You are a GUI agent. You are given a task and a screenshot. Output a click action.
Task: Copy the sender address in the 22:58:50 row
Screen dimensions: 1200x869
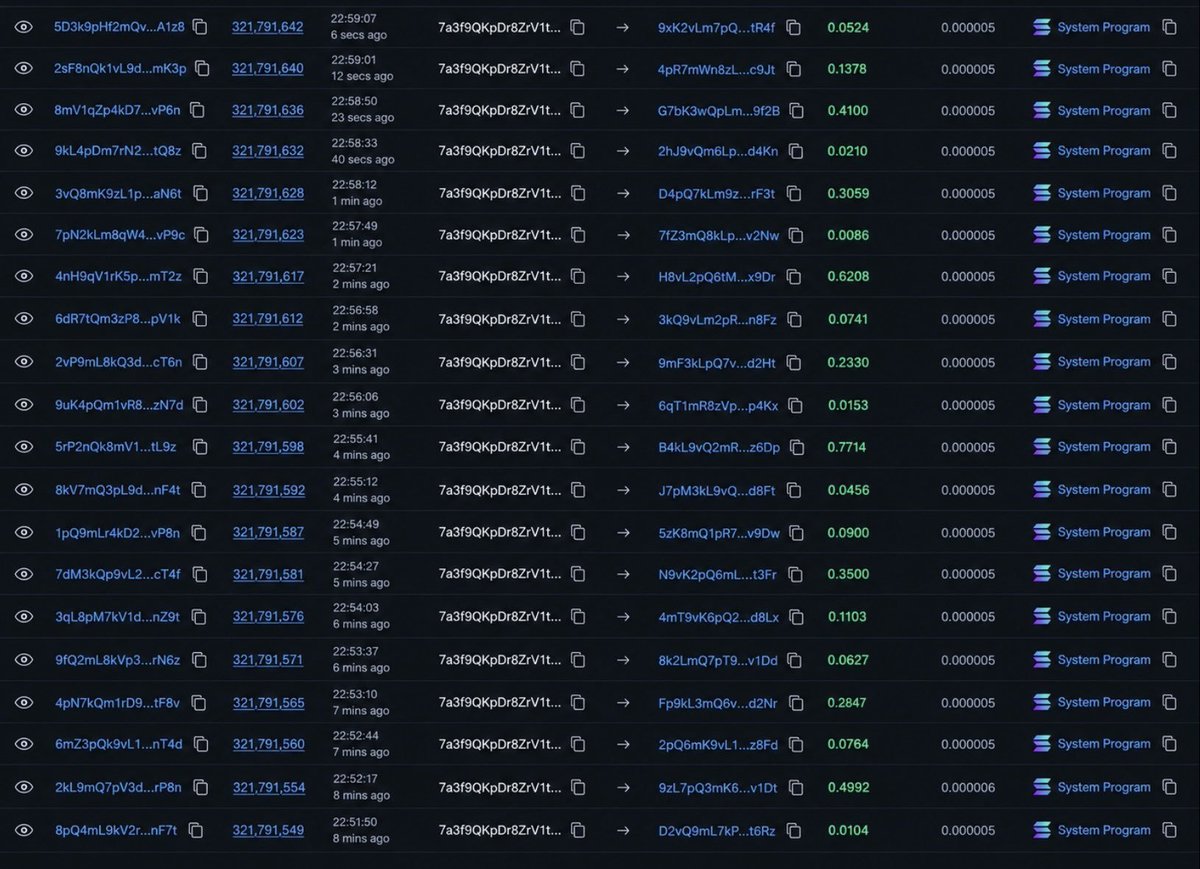coord(577,110)
